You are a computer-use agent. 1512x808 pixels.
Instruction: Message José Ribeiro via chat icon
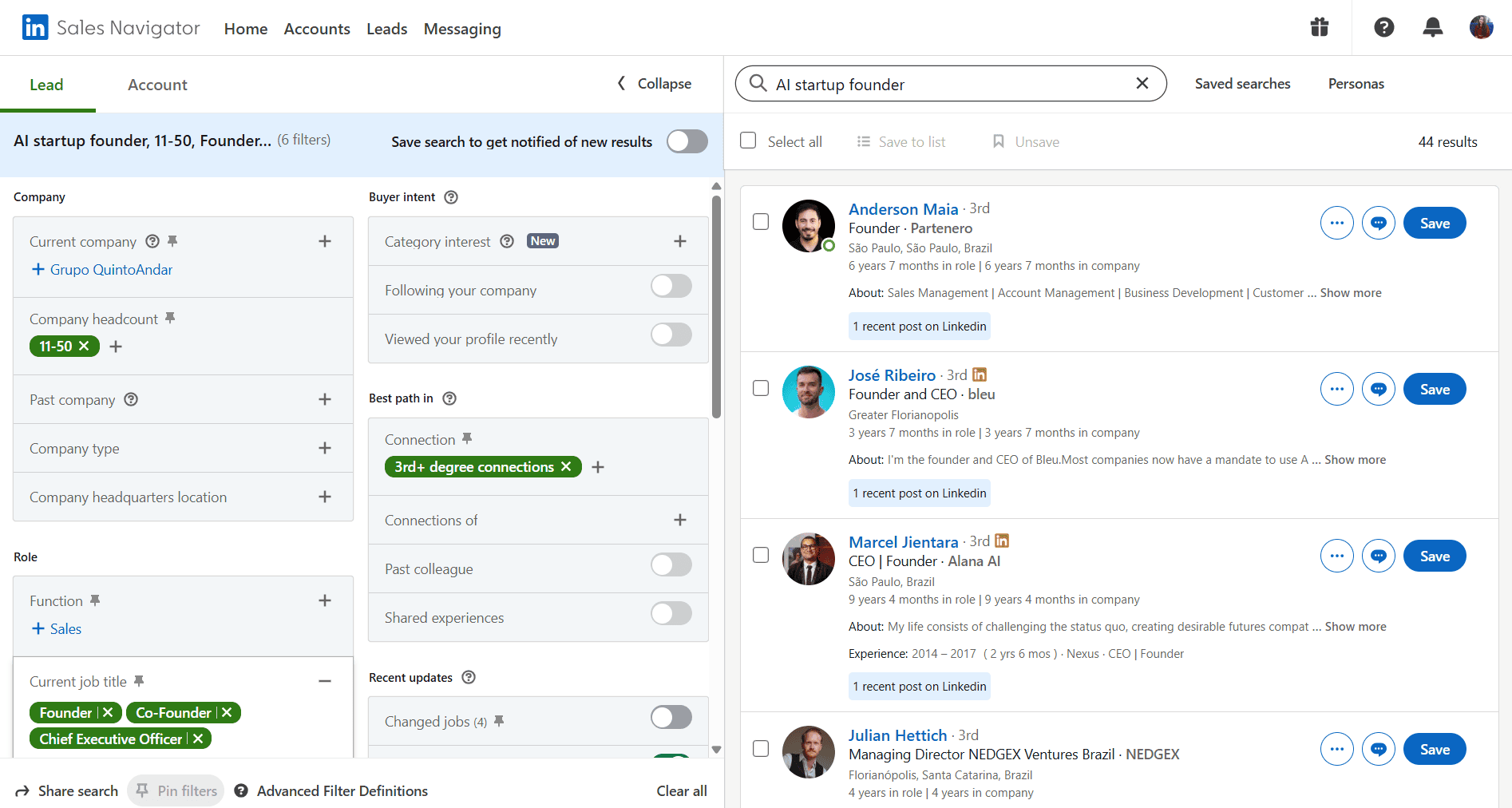(x=1379, y=389)
